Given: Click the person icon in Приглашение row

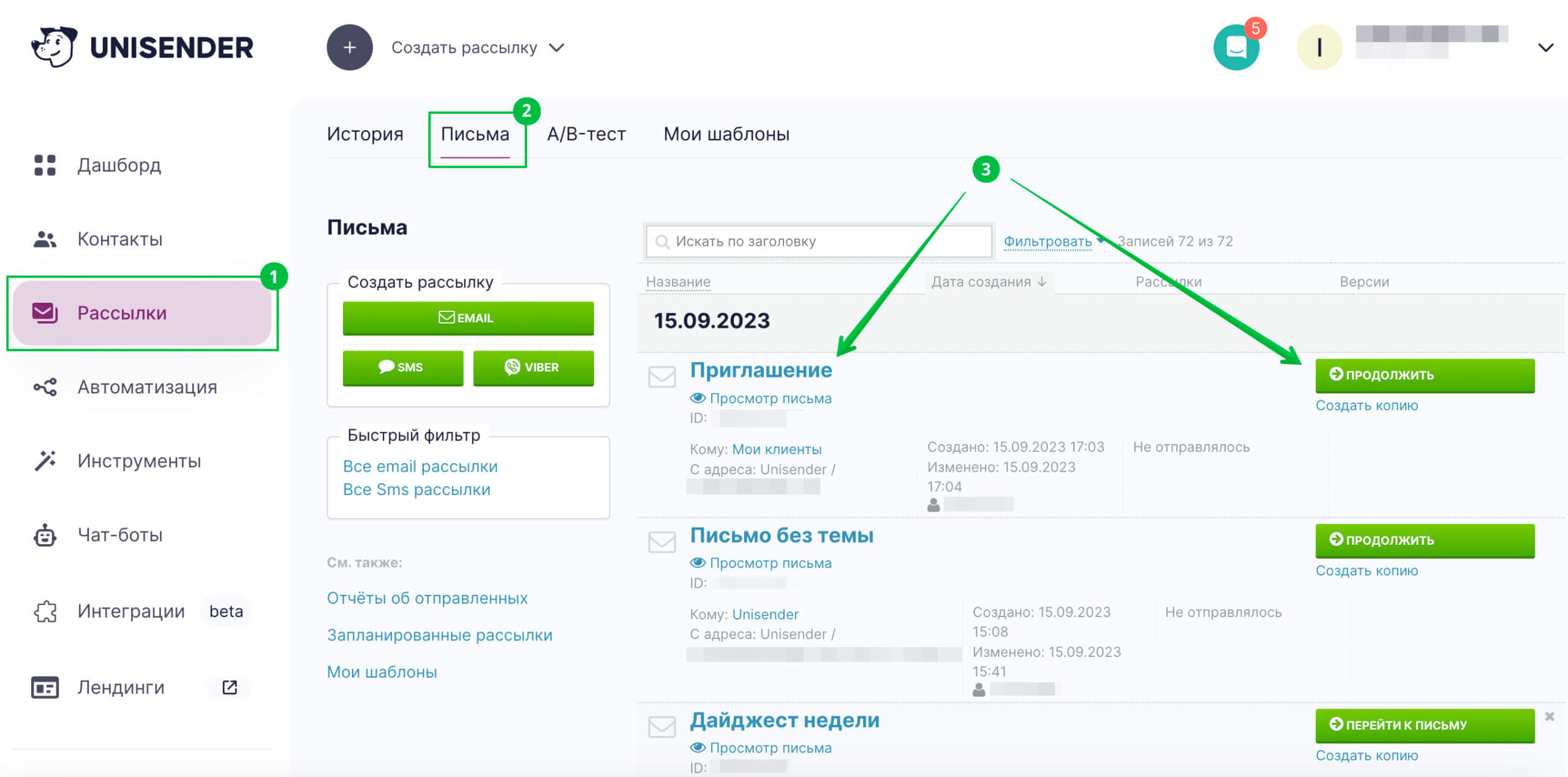Looking at the screenshot, I should click(933, 505).
